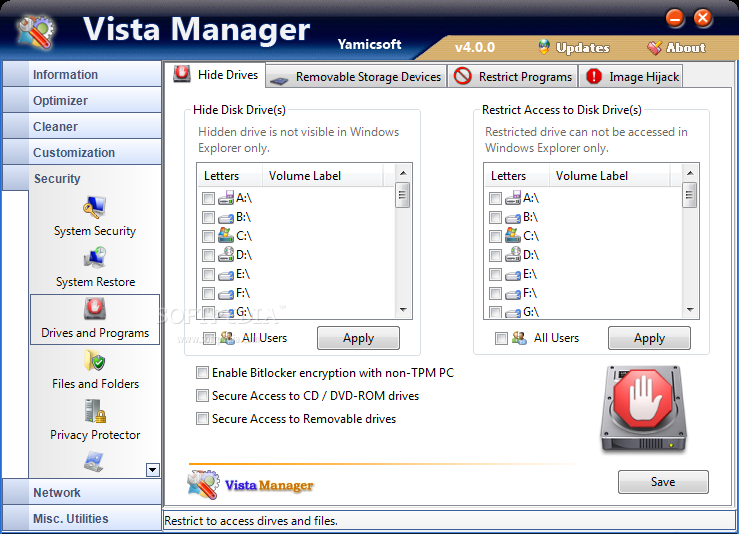Screen dimensions: 739x534
Task: Click Apply under Hide Disk Drives
Action: (x=358, y=338)
